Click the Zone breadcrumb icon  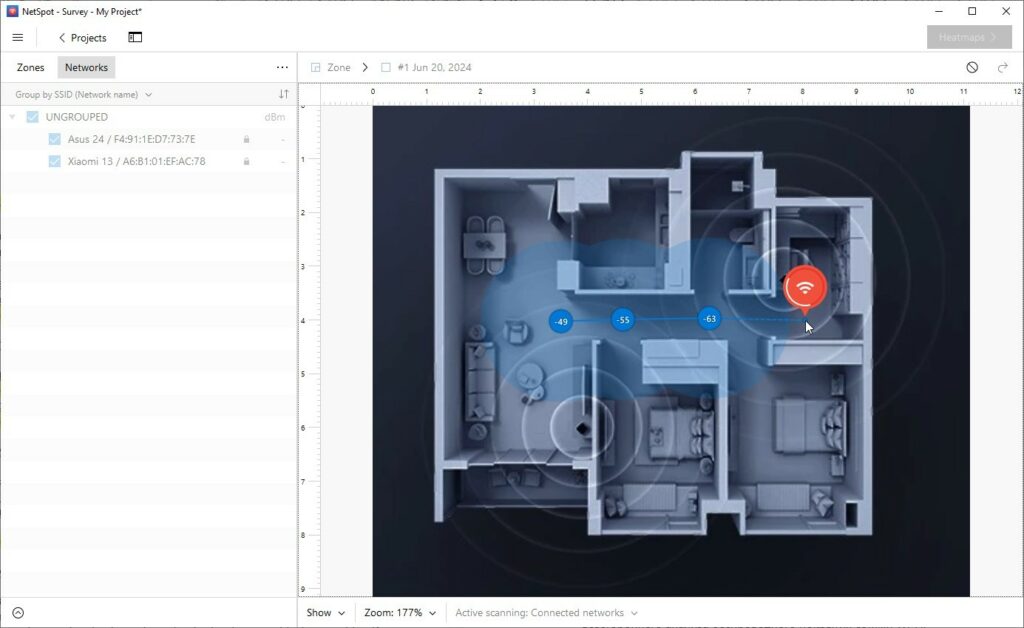[x=315, y=67]
